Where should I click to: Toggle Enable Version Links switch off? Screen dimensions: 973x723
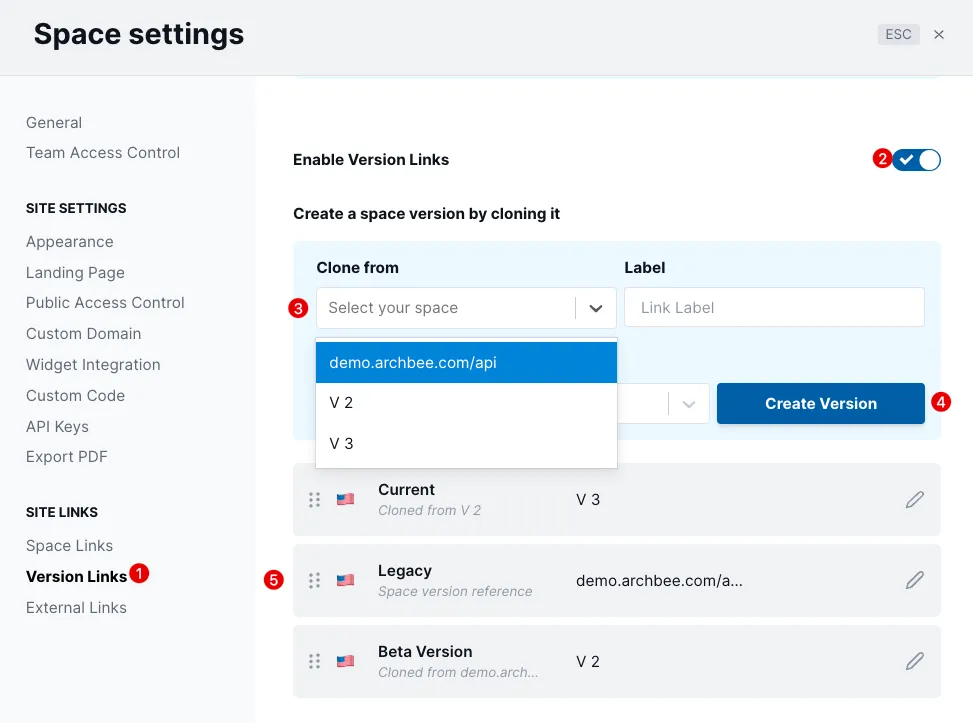coord(917,159)
